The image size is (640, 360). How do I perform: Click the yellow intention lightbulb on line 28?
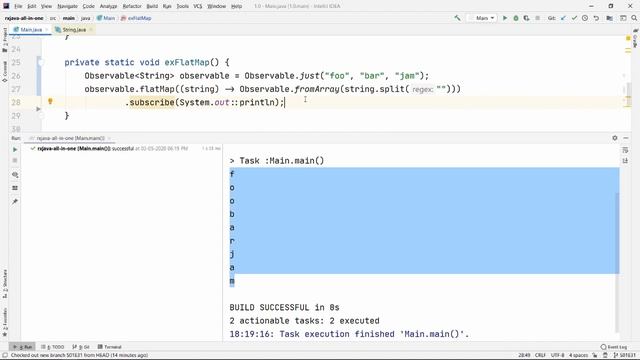tap(50, 101)
